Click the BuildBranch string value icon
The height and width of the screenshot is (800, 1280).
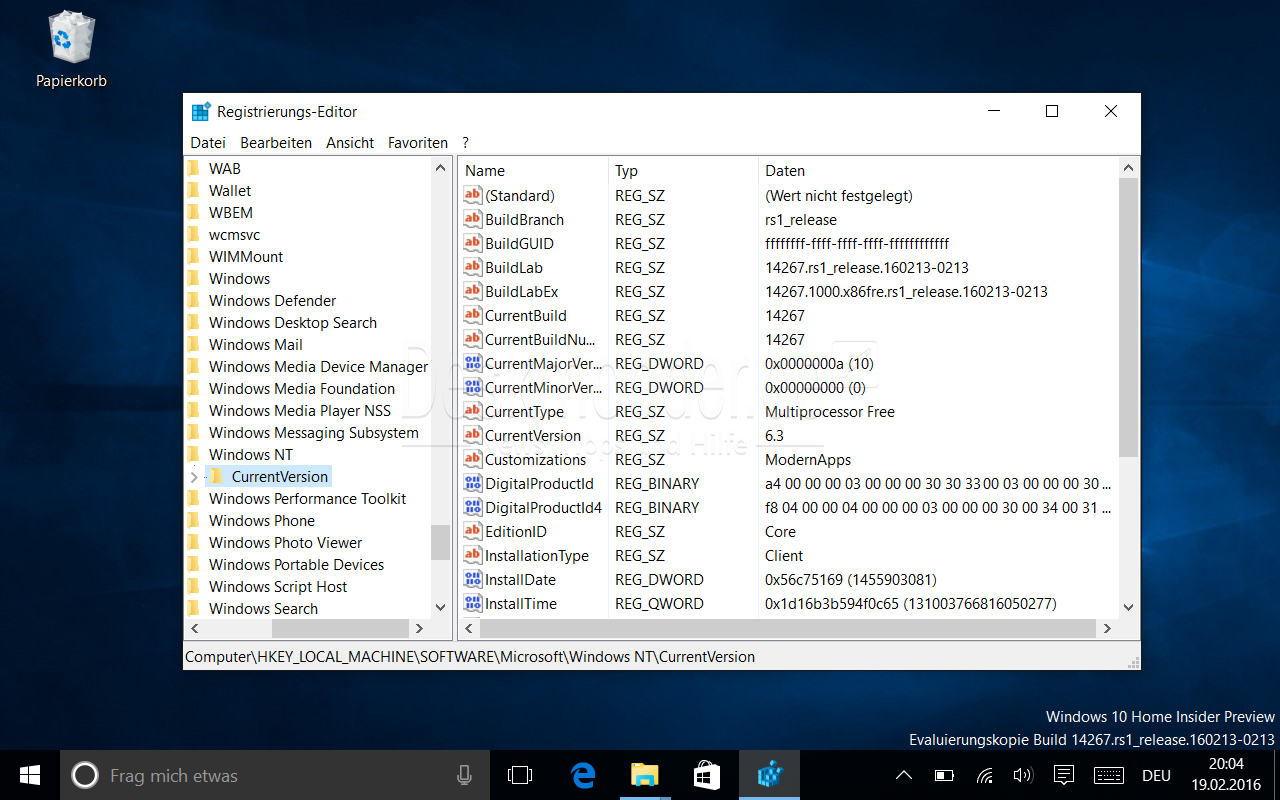point(473,220)
